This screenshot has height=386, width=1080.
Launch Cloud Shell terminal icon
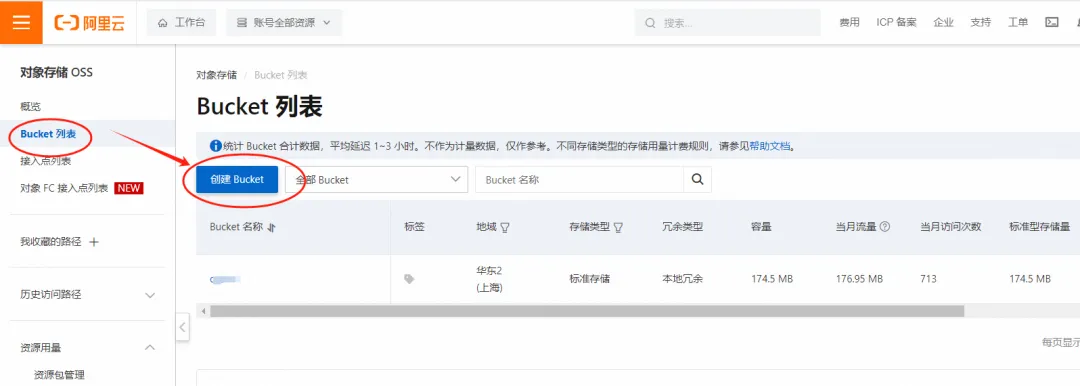coord(1052,23)
